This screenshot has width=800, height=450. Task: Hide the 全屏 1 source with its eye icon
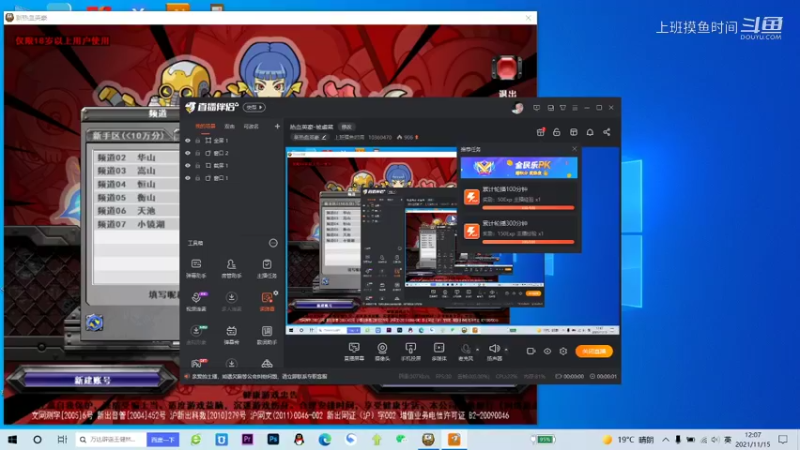pyautogui.click(x=188, y=140)
